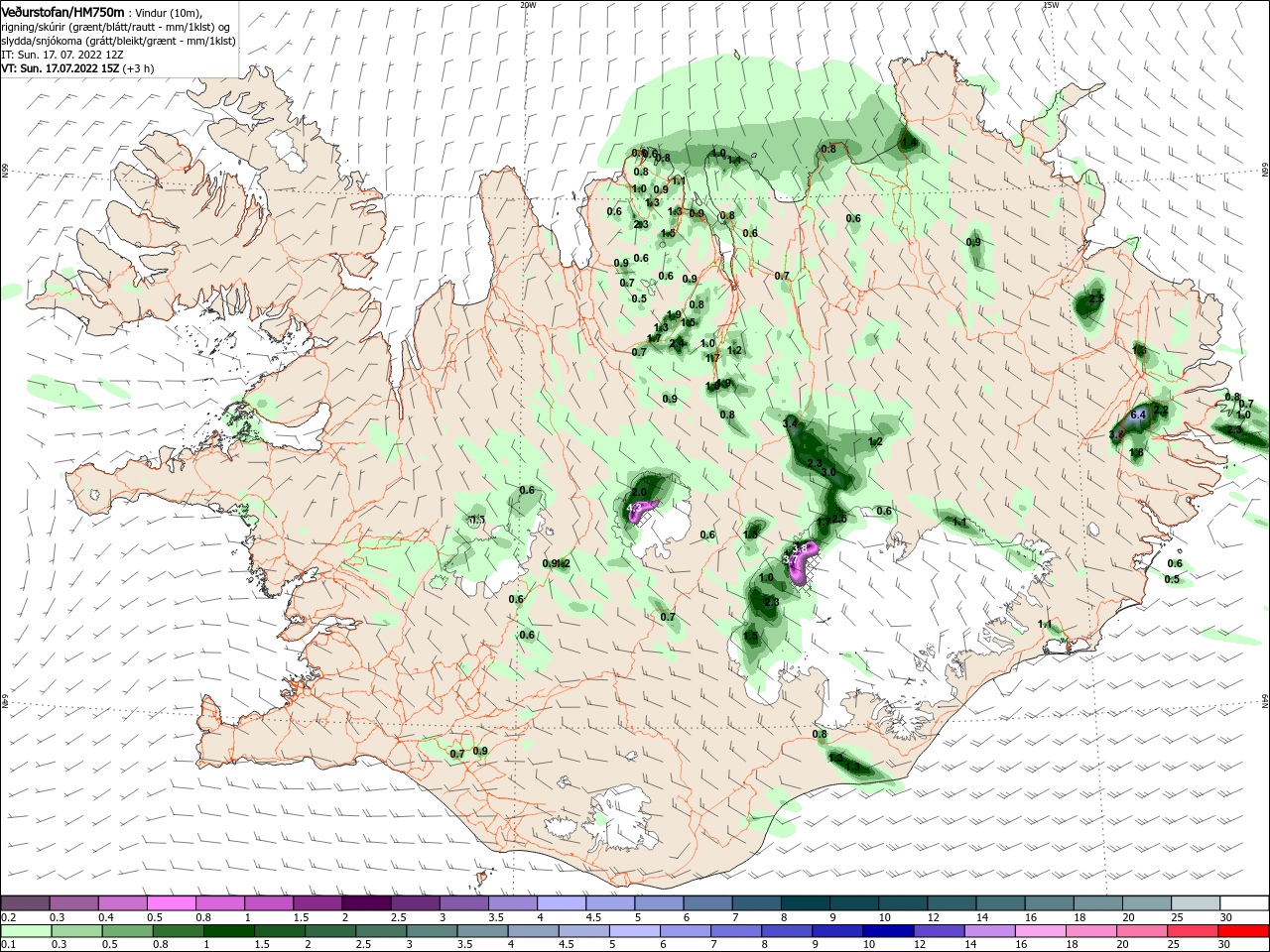Click the dusky plum 0.2 snow swatch
Screen dimensions: 1270x952
tap(26, 903)
